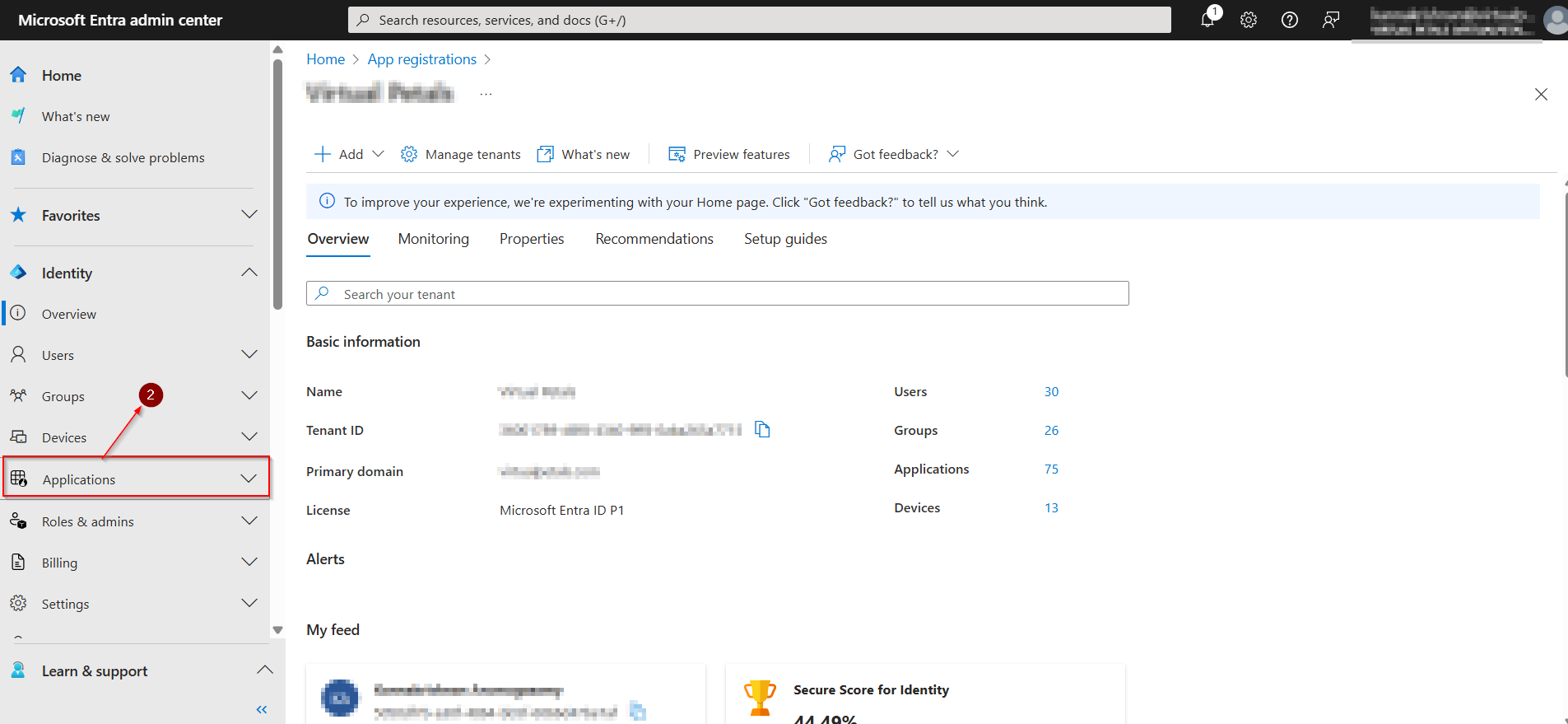Open Preview features

click(729, 154)
